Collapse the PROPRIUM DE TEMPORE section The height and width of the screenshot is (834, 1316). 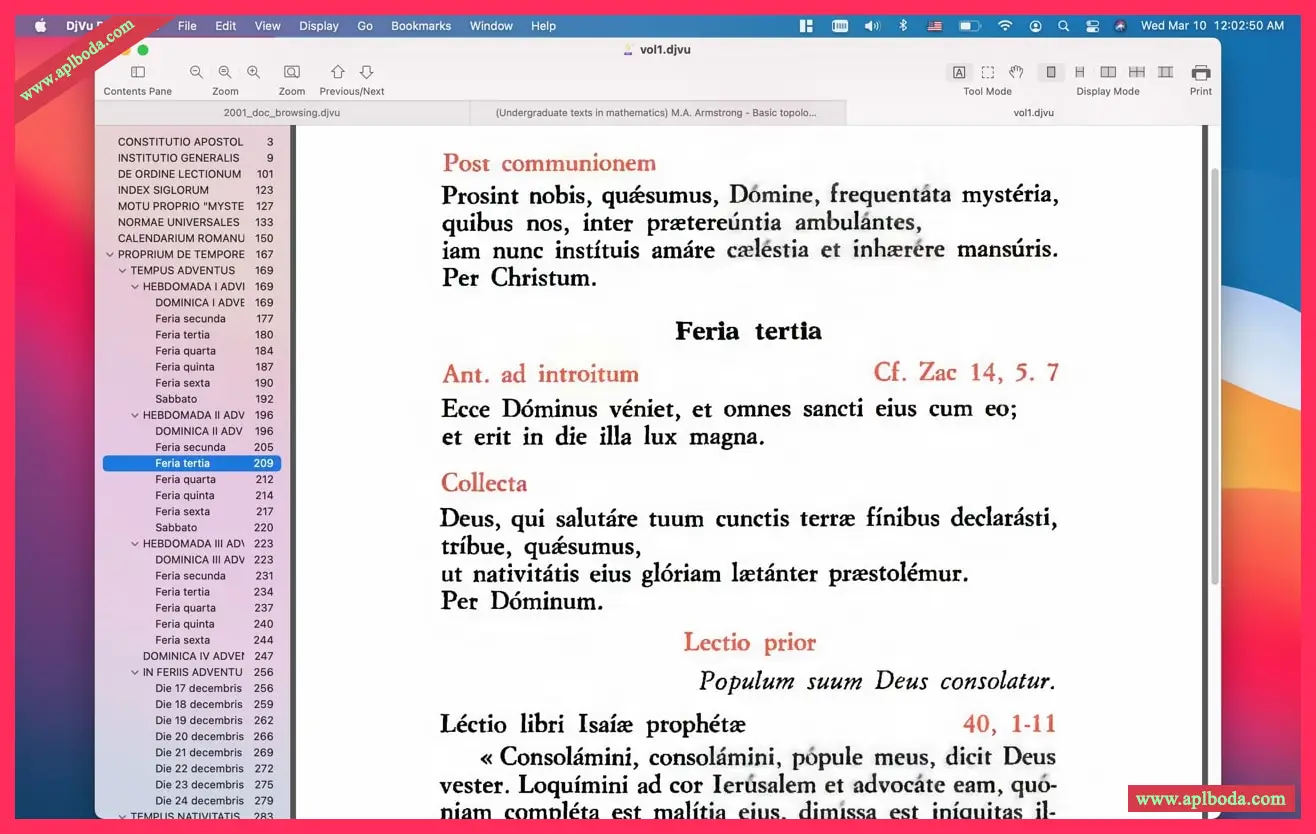tap(110, 254)
